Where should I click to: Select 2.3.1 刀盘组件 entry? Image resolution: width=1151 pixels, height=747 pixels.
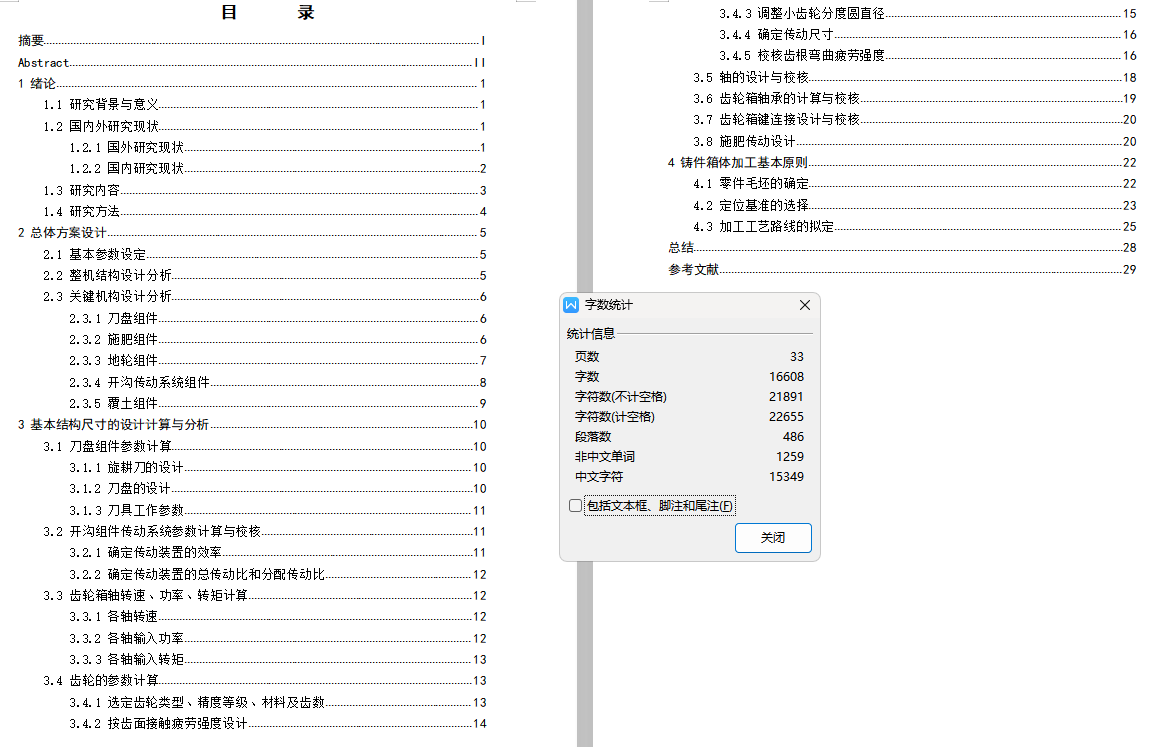277,318
